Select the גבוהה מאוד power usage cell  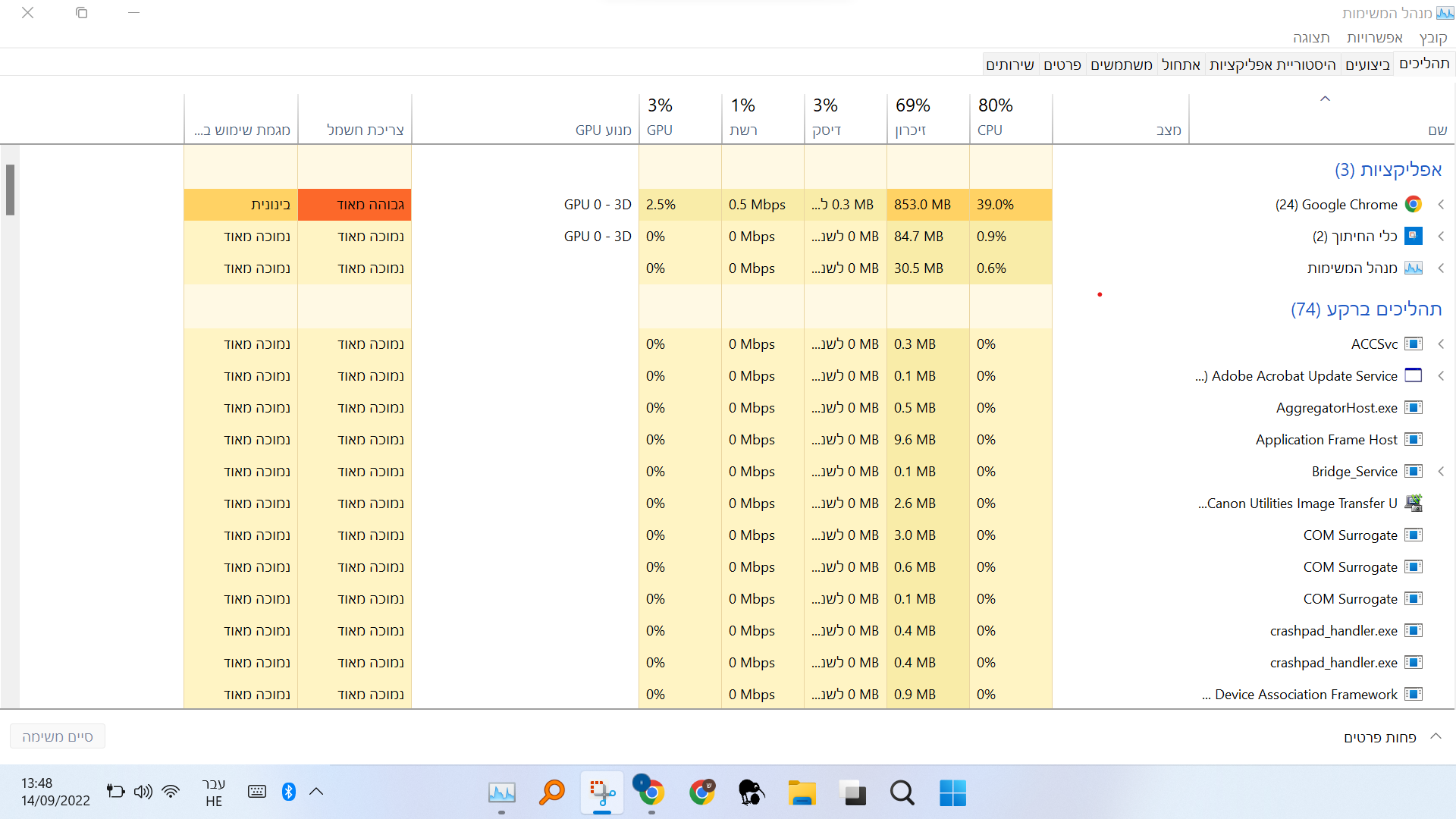[354, 204]
